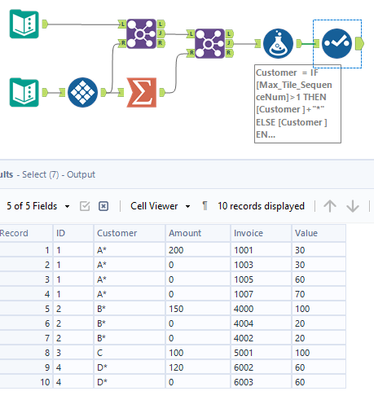Click Invoice cell 5001
The image size is (374, 400).
(x=261, y=353)
